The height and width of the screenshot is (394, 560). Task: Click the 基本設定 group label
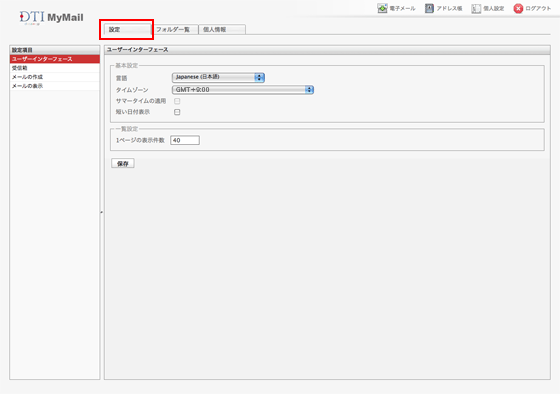pos(126,66)
